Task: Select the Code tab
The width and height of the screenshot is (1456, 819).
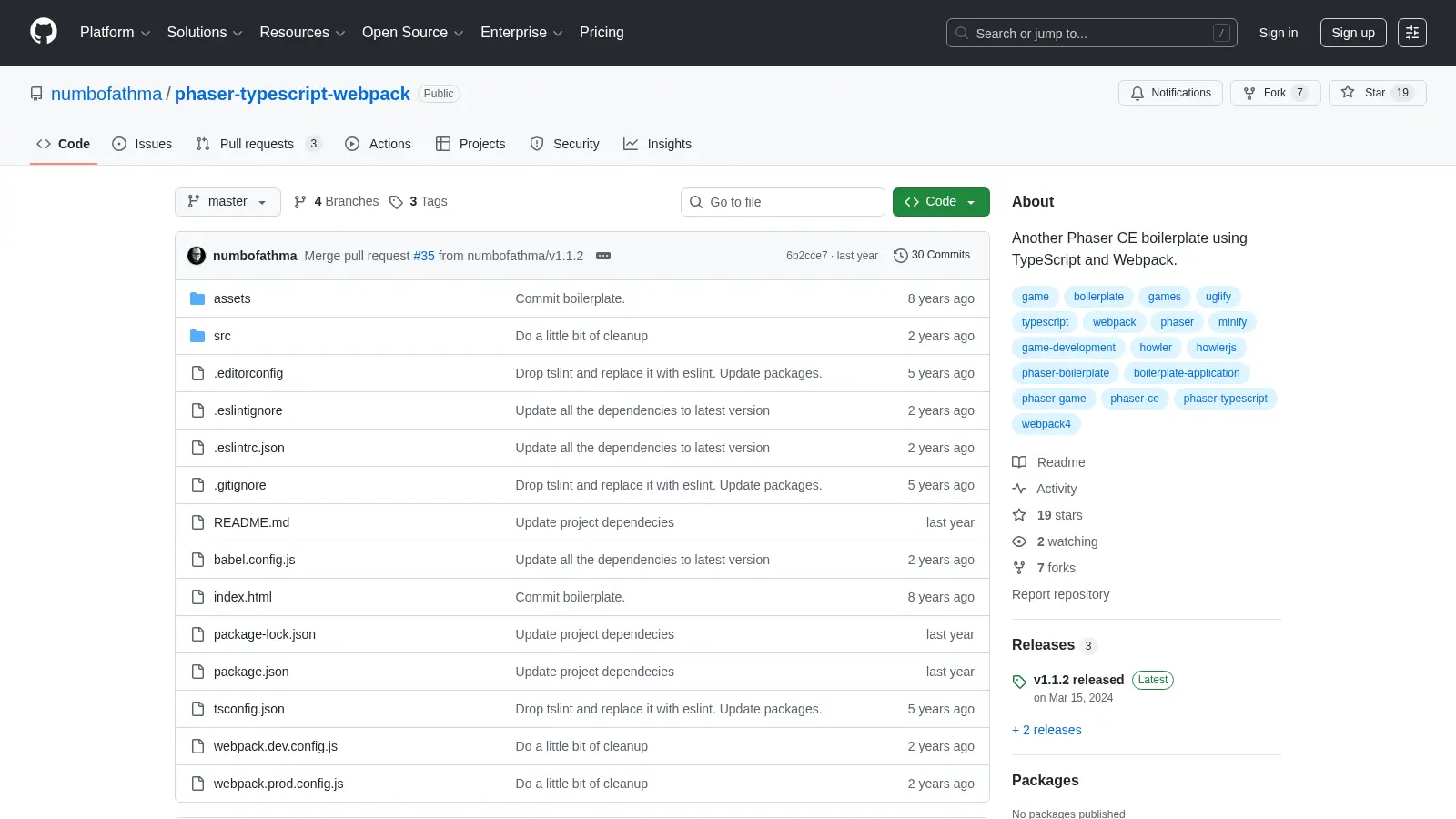Action: [x=64, y=144]
